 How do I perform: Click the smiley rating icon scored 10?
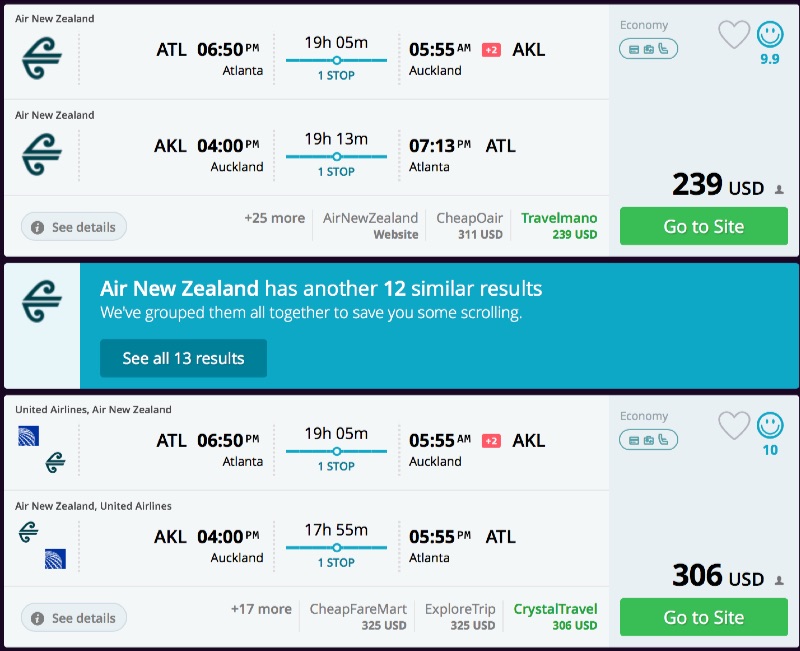(770, 427)
